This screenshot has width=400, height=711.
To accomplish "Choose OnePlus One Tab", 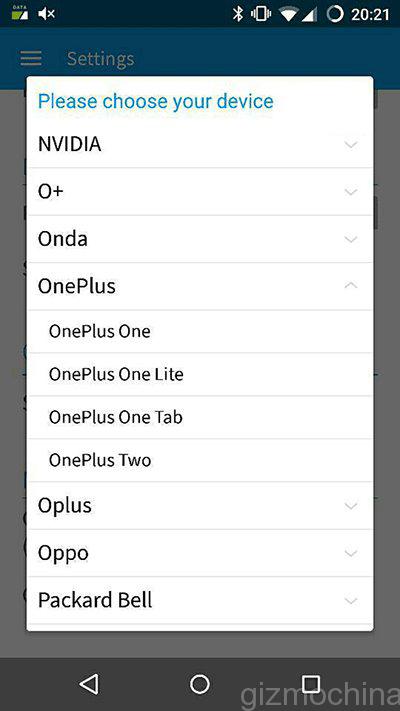I will coord(200,417).
